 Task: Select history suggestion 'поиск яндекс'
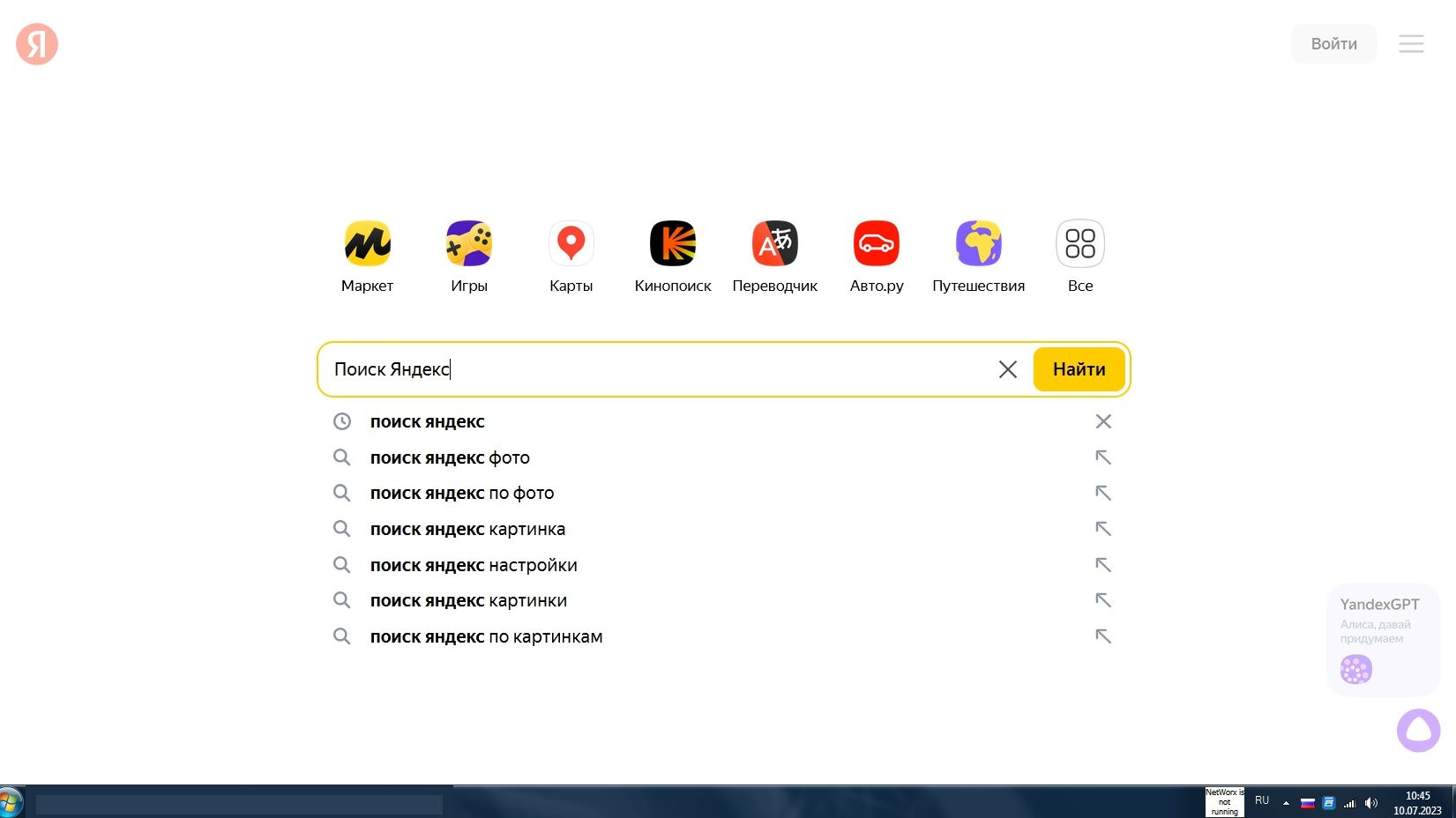[723, 421]
